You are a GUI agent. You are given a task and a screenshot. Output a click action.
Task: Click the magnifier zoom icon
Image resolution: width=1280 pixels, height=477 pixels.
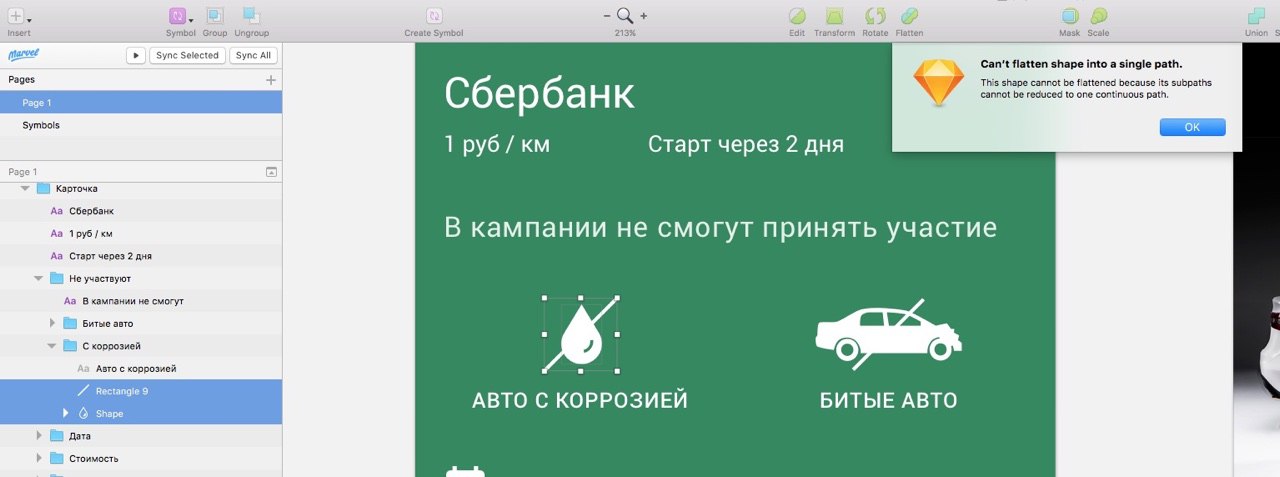(x=625, y=15)
